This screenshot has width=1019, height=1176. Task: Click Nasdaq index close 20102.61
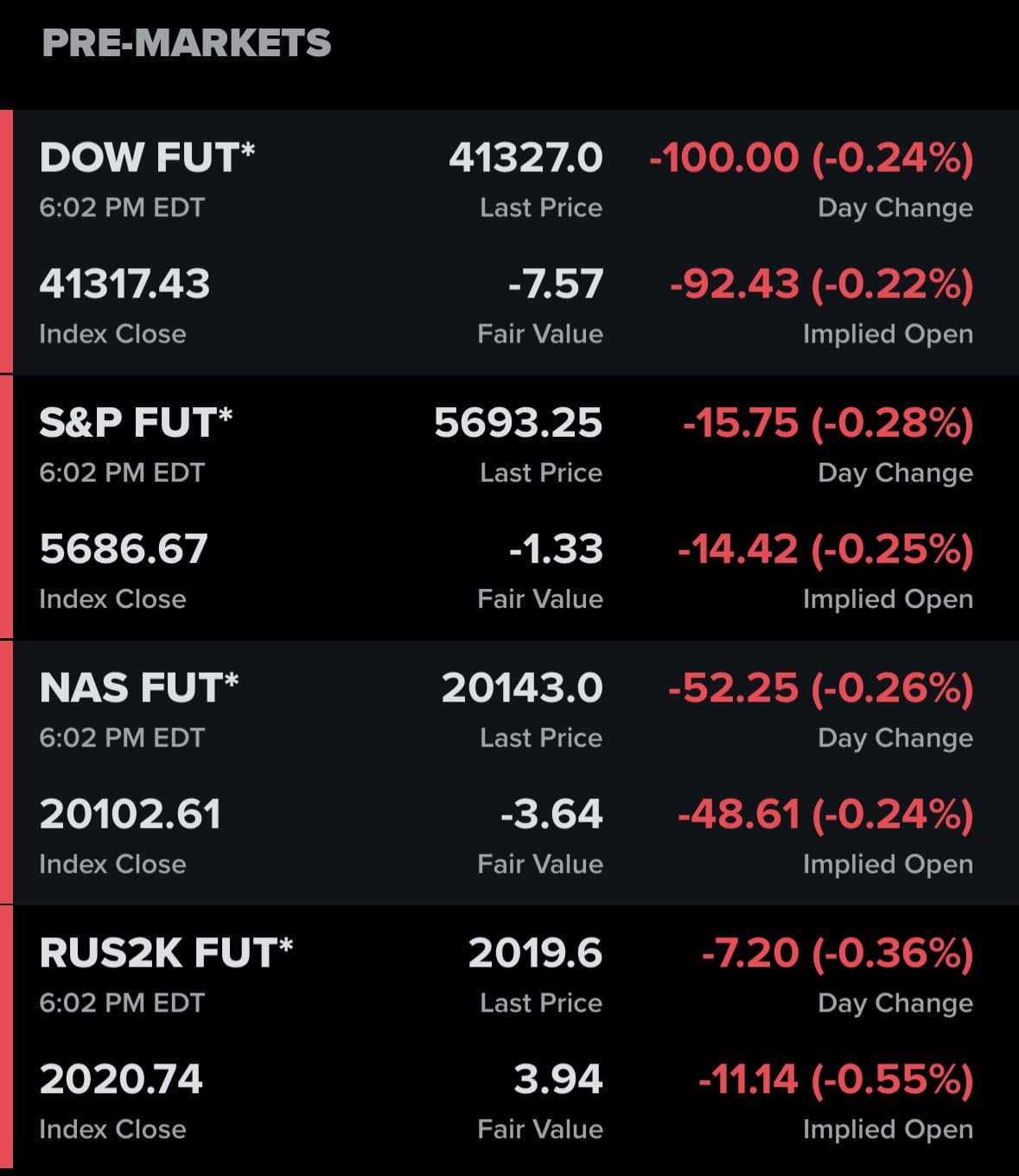(130, 815)
